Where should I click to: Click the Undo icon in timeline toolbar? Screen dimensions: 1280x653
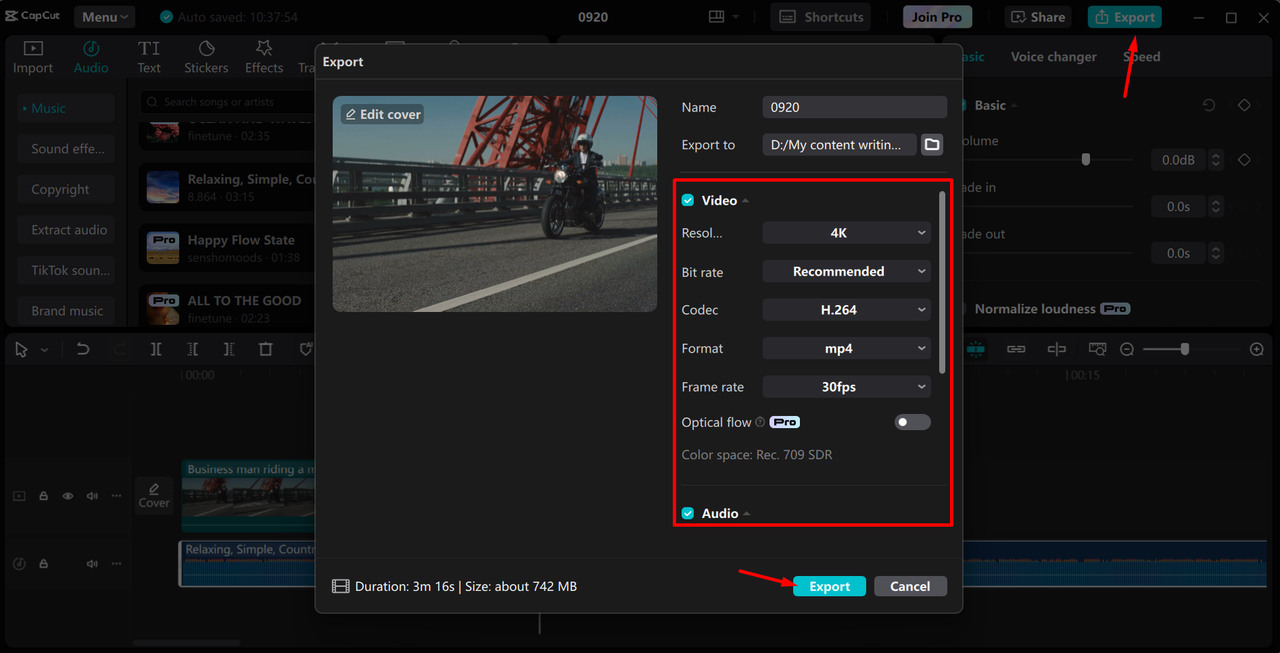coord(83,349)
